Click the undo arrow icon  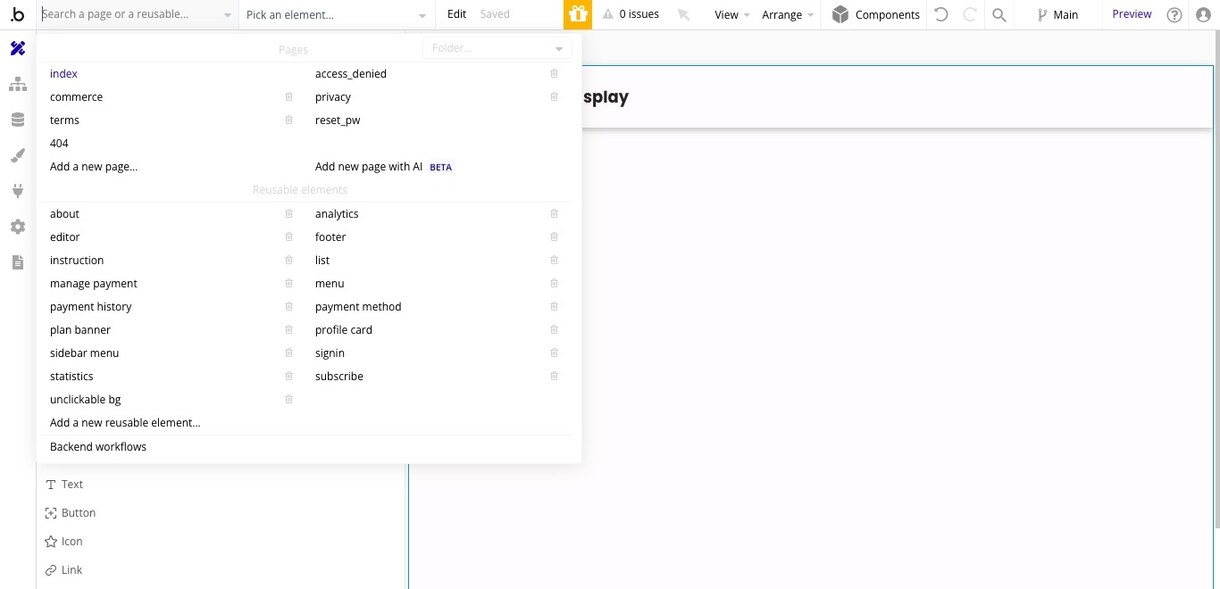click(941, 15)
